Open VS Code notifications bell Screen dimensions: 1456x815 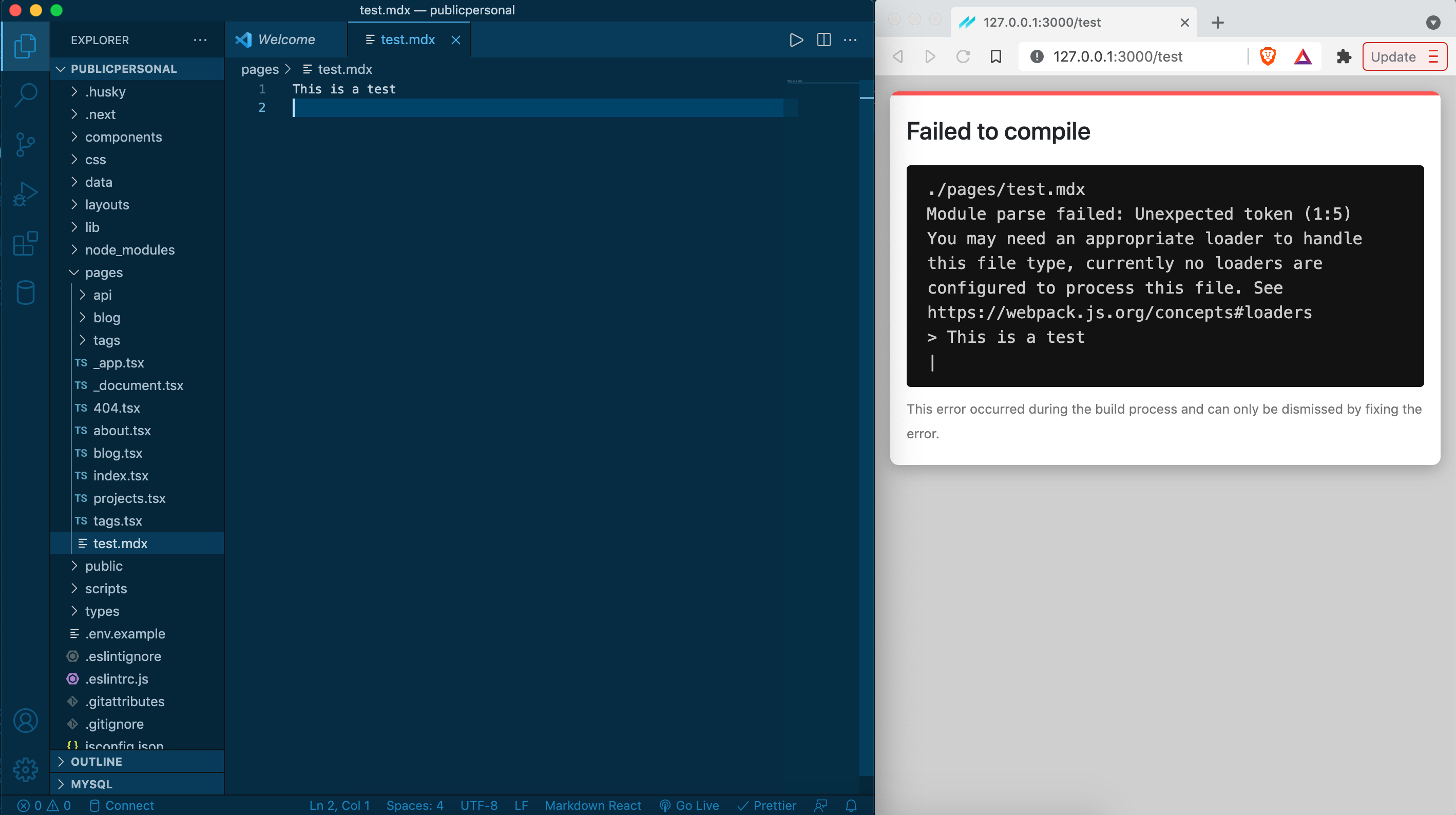tap(851, 805)
